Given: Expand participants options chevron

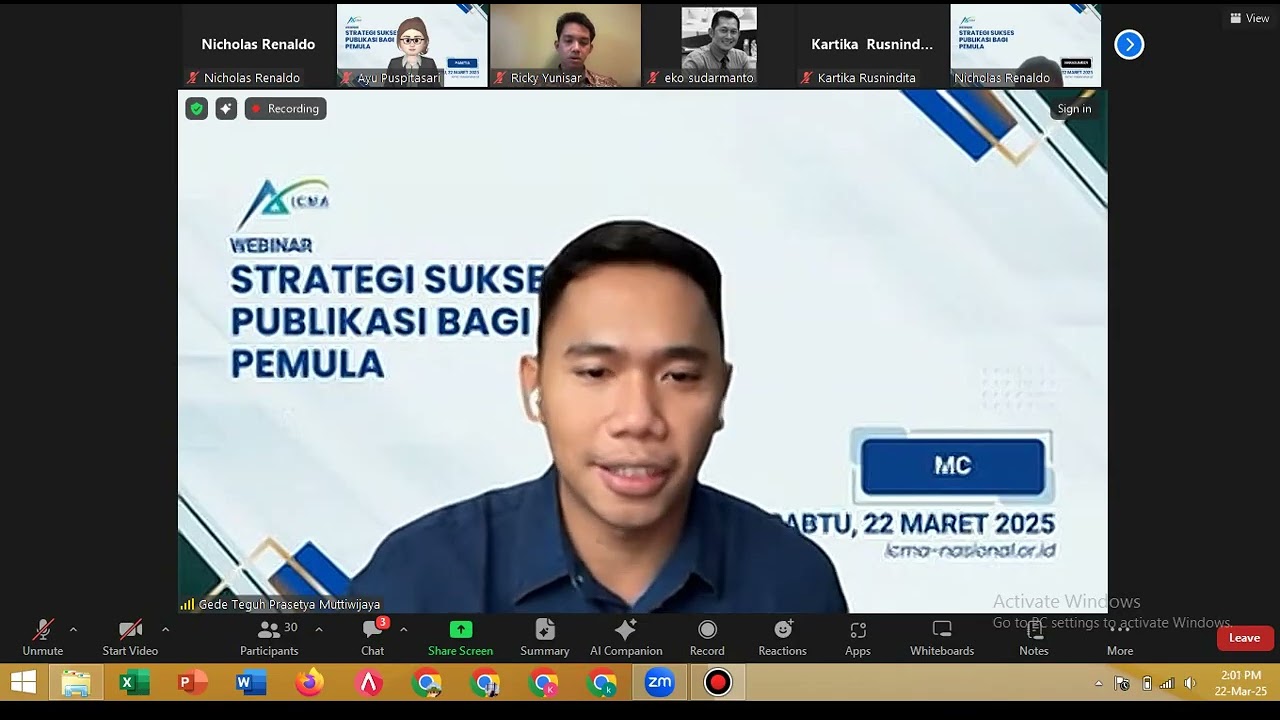Looking at the screenshot, I should point(318,630).
